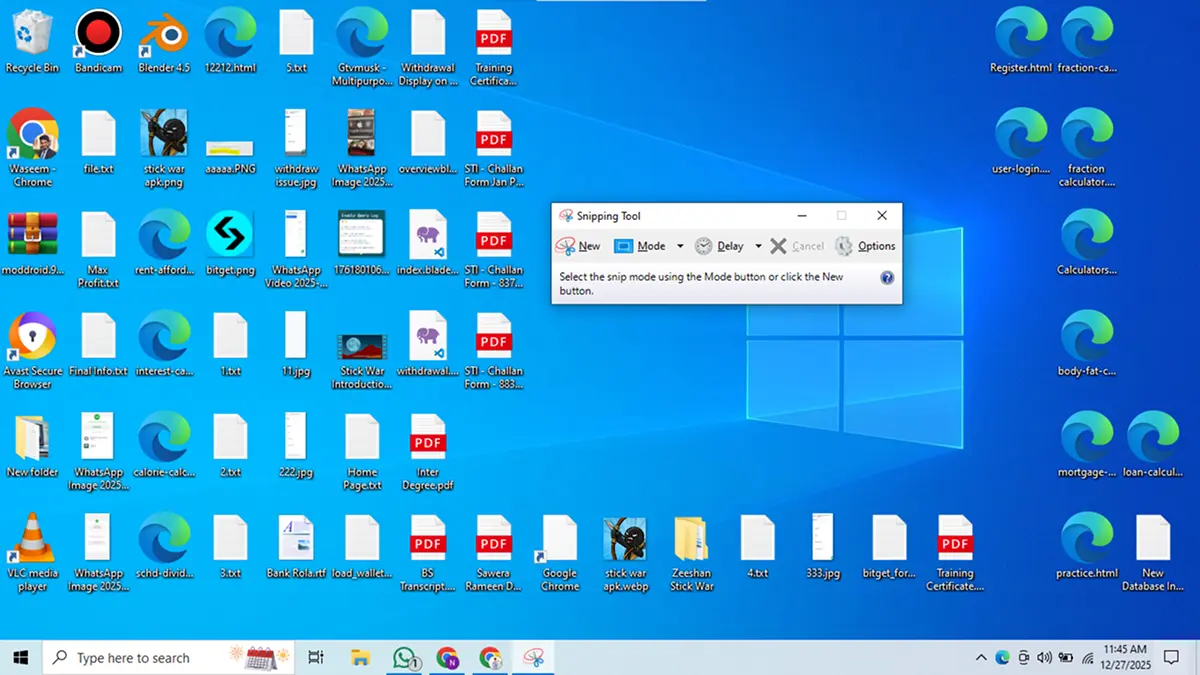The image size is (1200, 675).
Task: Open Task View on the taskbar
Action: click(316, 657)
